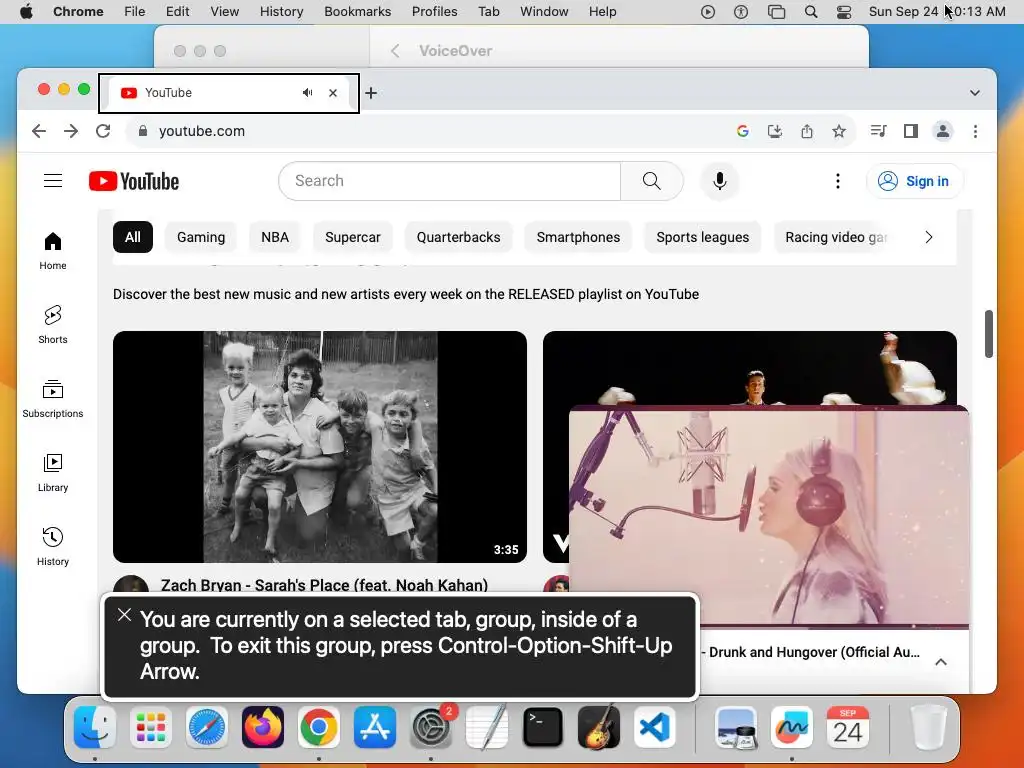View site information lock icon
This screenshot has height=768, width=1024.
point(143,131)
